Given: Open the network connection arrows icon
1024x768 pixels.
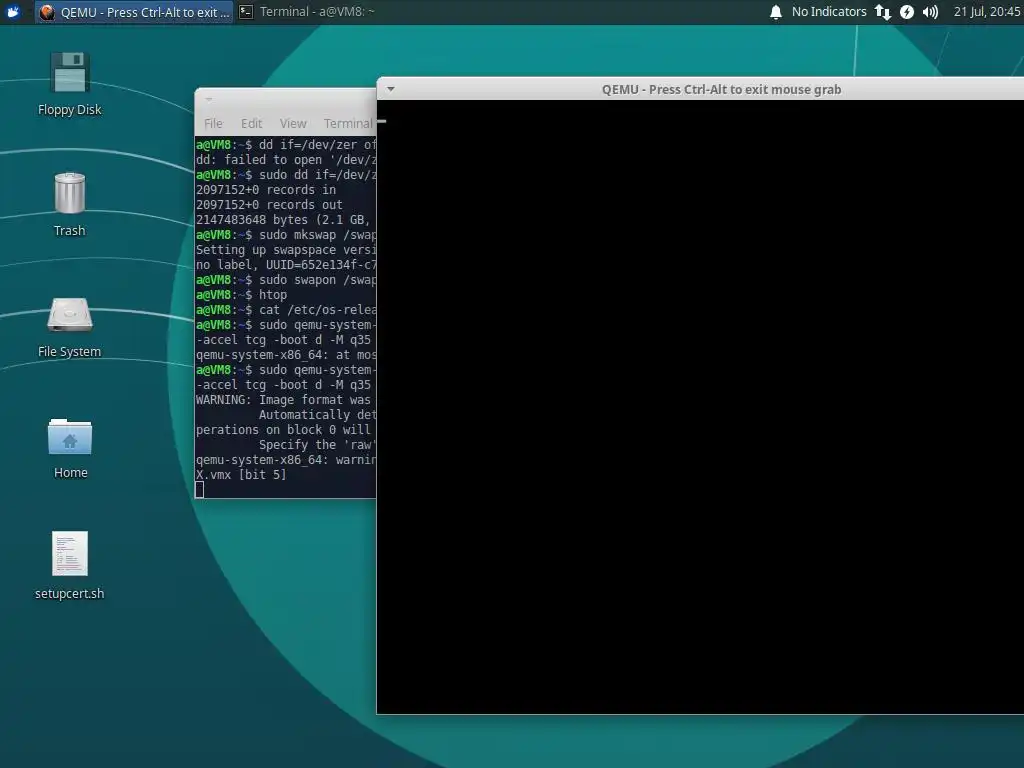Looking at the screenshot, I should [882, 12].
